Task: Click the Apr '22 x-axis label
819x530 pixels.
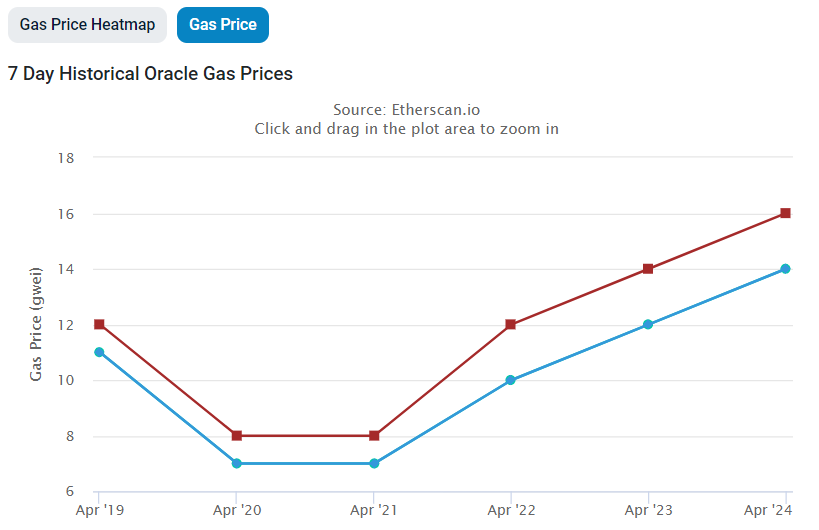Action: [x=511, y=510]
